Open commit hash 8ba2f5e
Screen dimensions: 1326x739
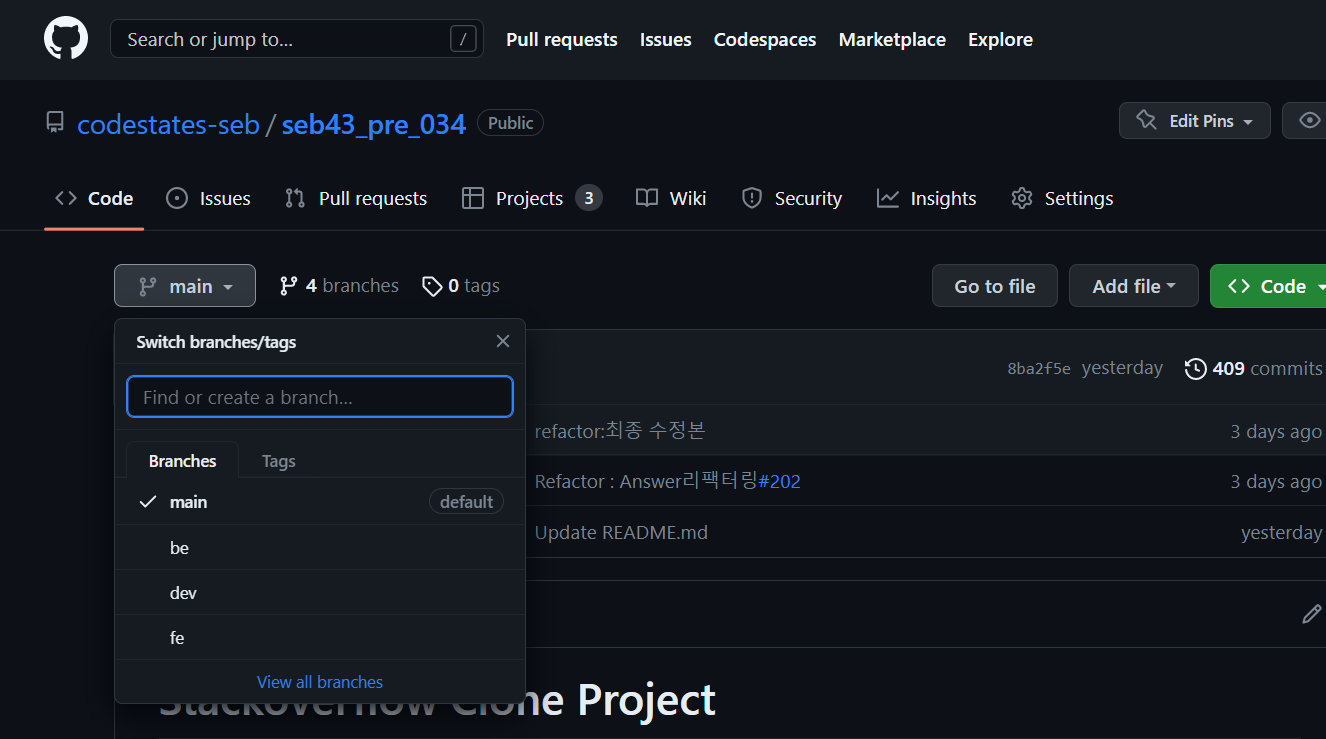1039,369
